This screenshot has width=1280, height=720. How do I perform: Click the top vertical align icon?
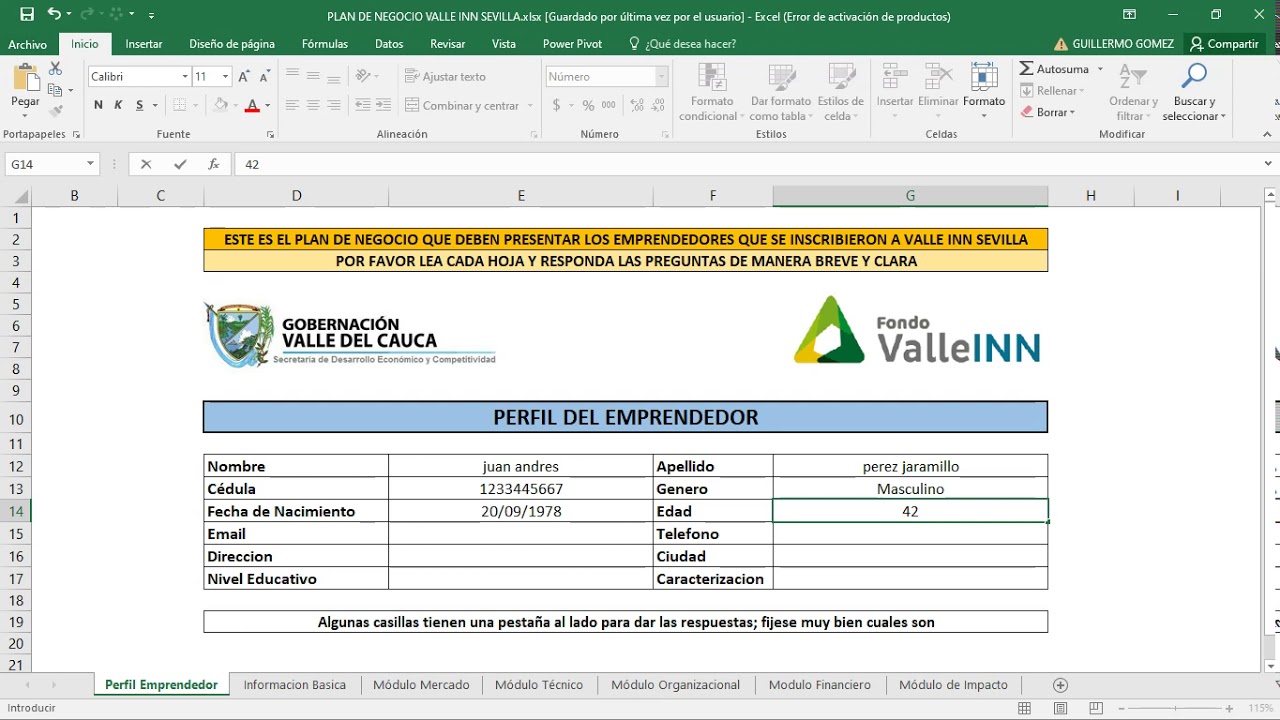click(x=292, y=76)
